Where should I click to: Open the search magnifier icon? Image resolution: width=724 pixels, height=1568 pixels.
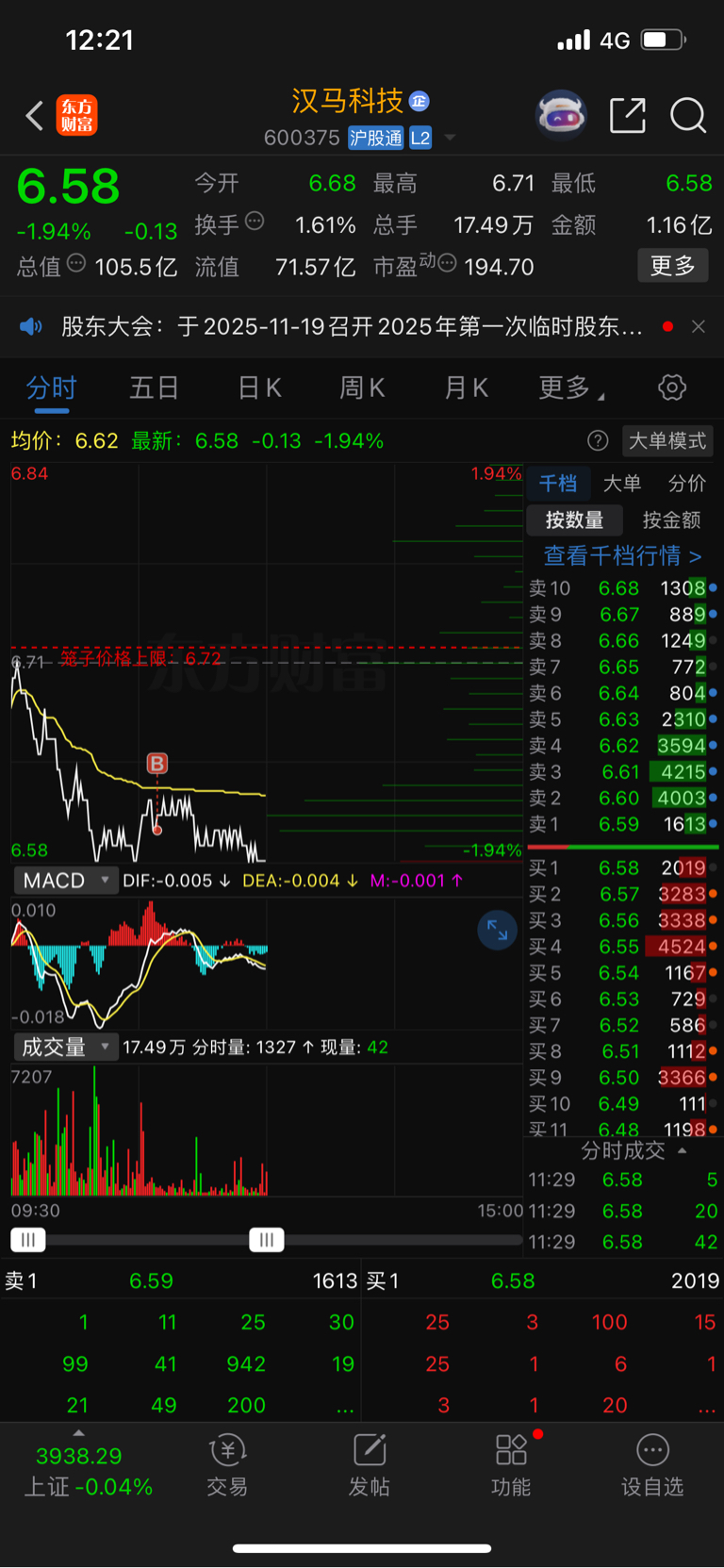coord(688,115)
